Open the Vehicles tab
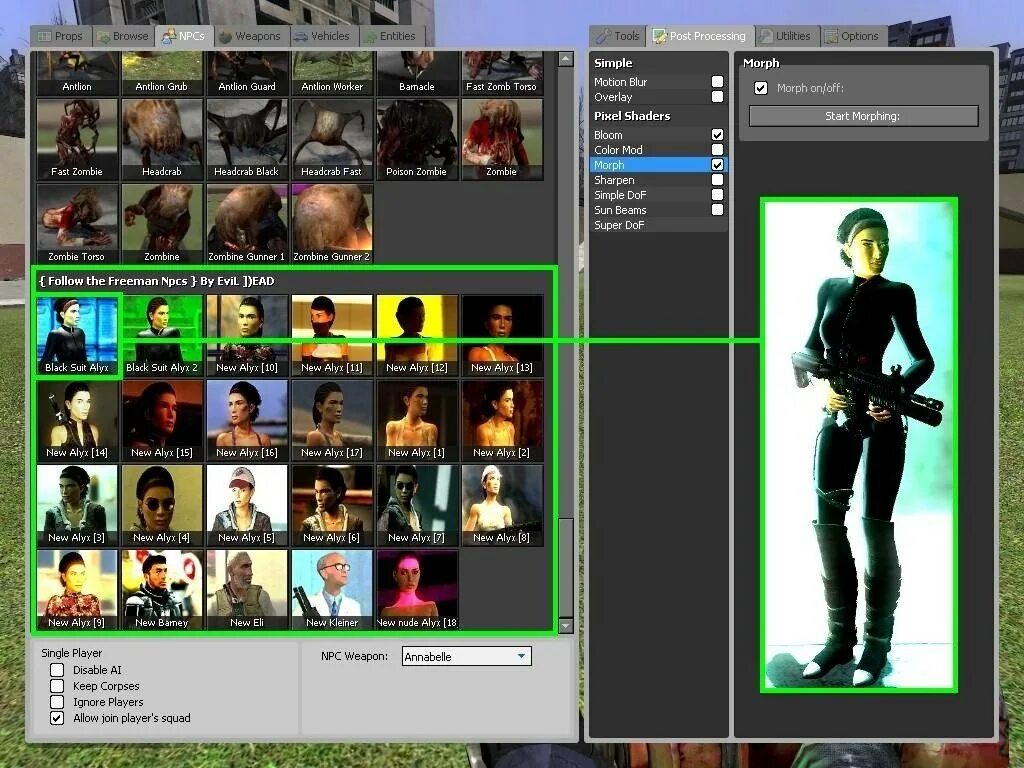The image size is (1024, 768). 322,36
